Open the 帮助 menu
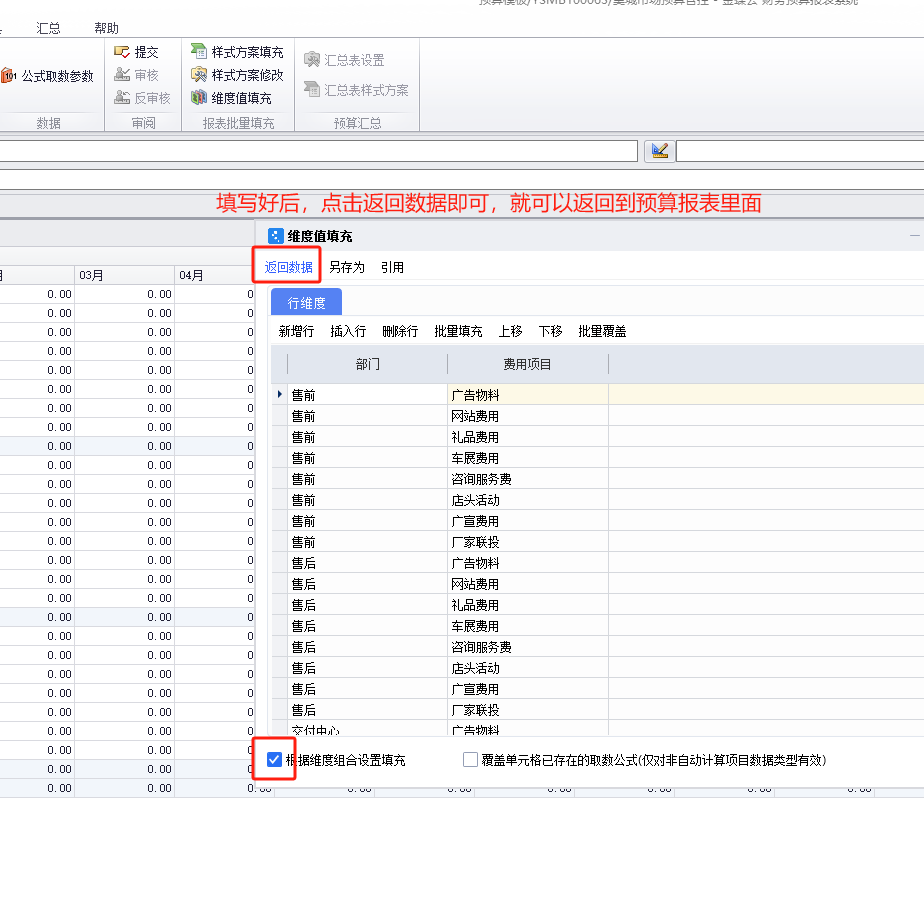The width and height of the screenshot is (924, 918). click(106, 28)
